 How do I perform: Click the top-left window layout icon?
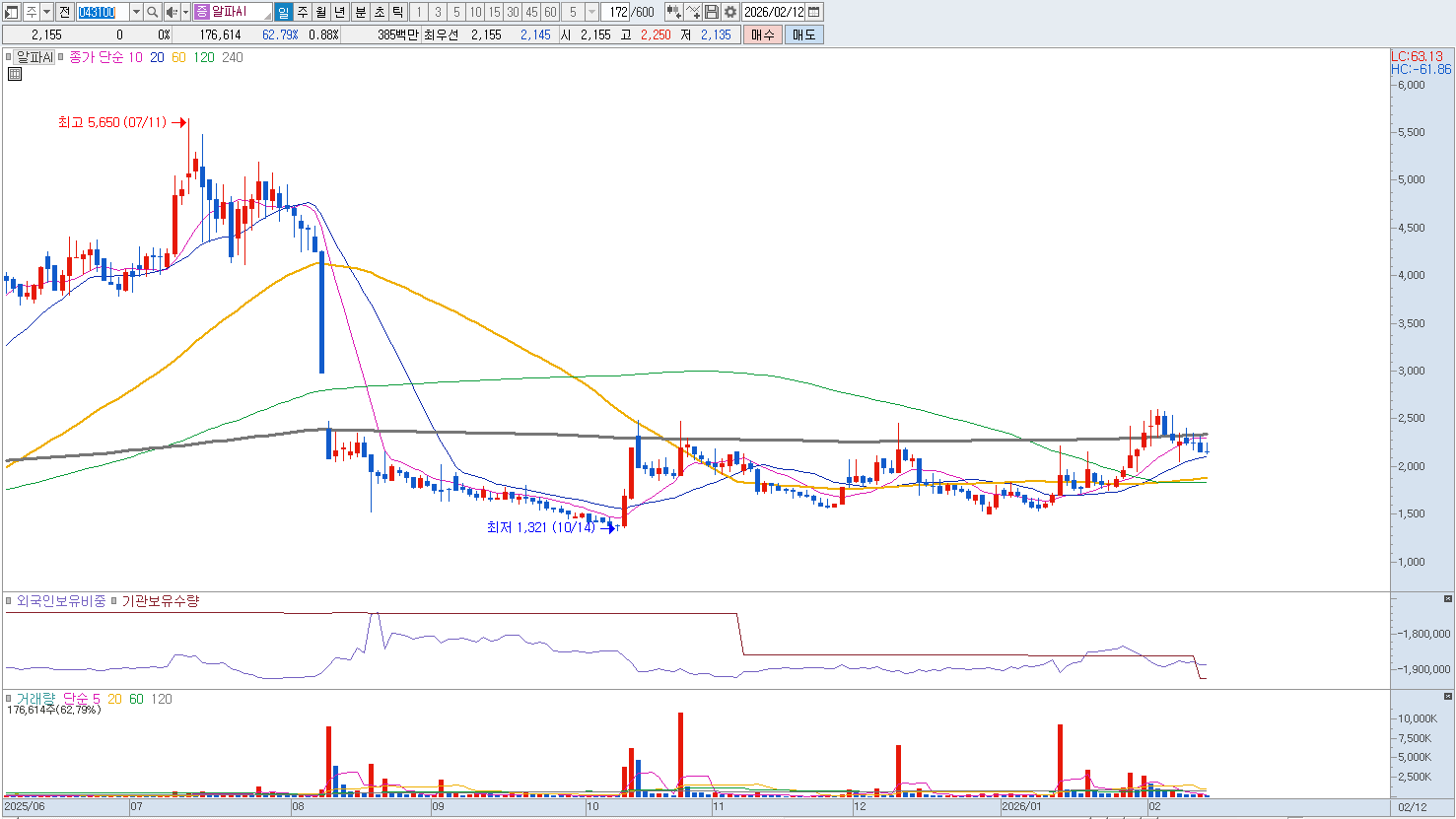click(12, 12)
